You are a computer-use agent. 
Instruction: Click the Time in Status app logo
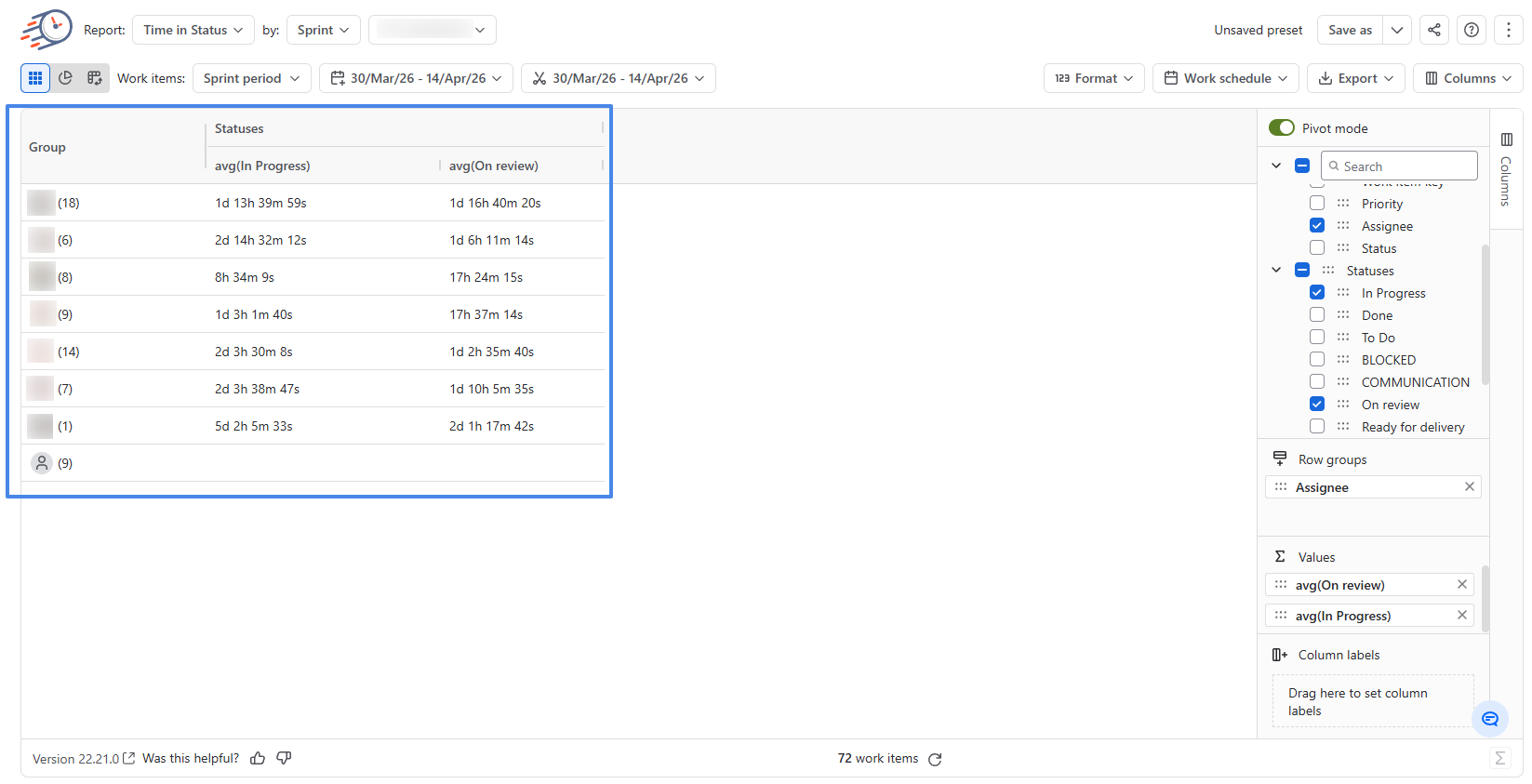pyautogui.click(x=47, y=30)
